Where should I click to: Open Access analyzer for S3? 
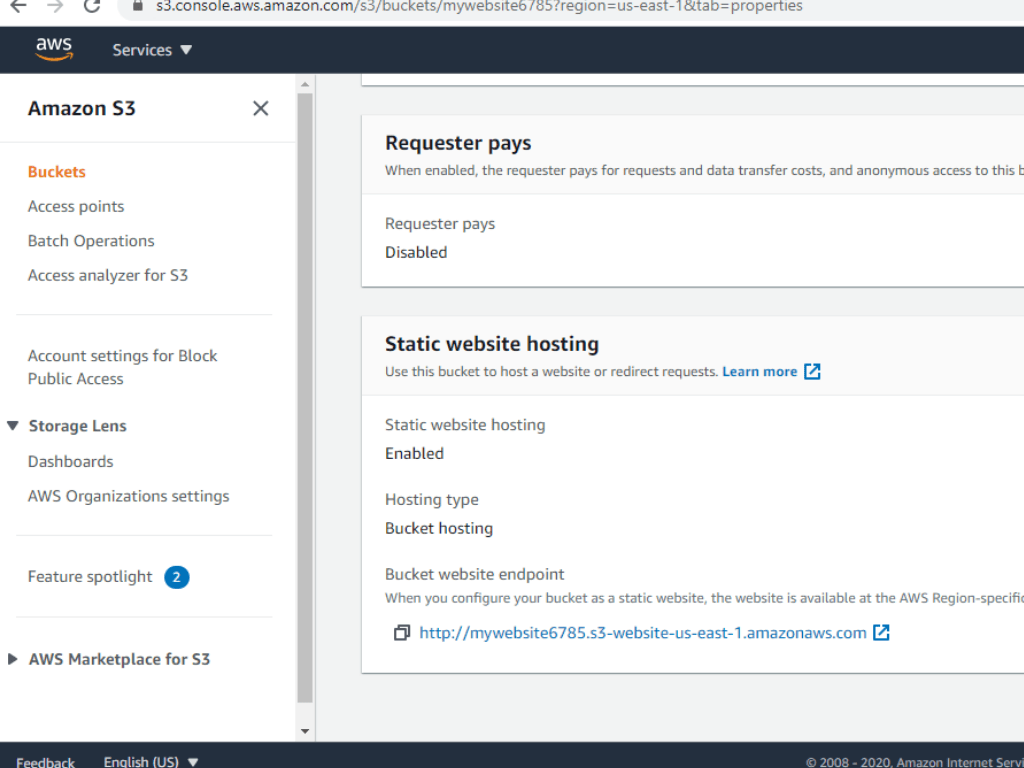[x=107, y=275]
